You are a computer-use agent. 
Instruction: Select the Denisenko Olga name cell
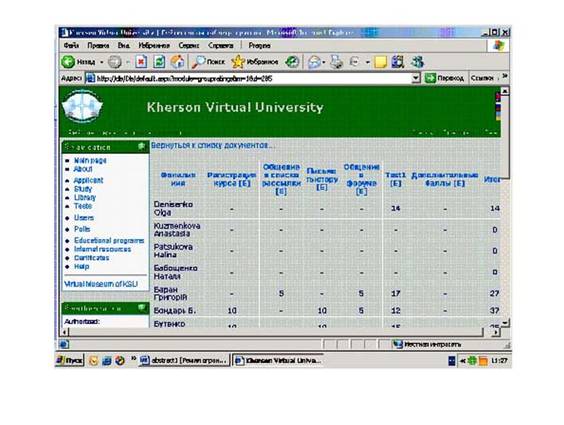(x=173, y=209)
